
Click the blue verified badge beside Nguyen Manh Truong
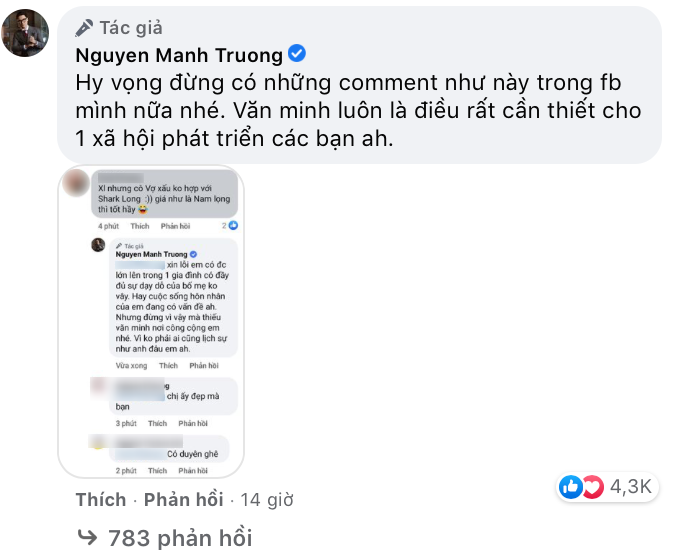tap(297, 53)
